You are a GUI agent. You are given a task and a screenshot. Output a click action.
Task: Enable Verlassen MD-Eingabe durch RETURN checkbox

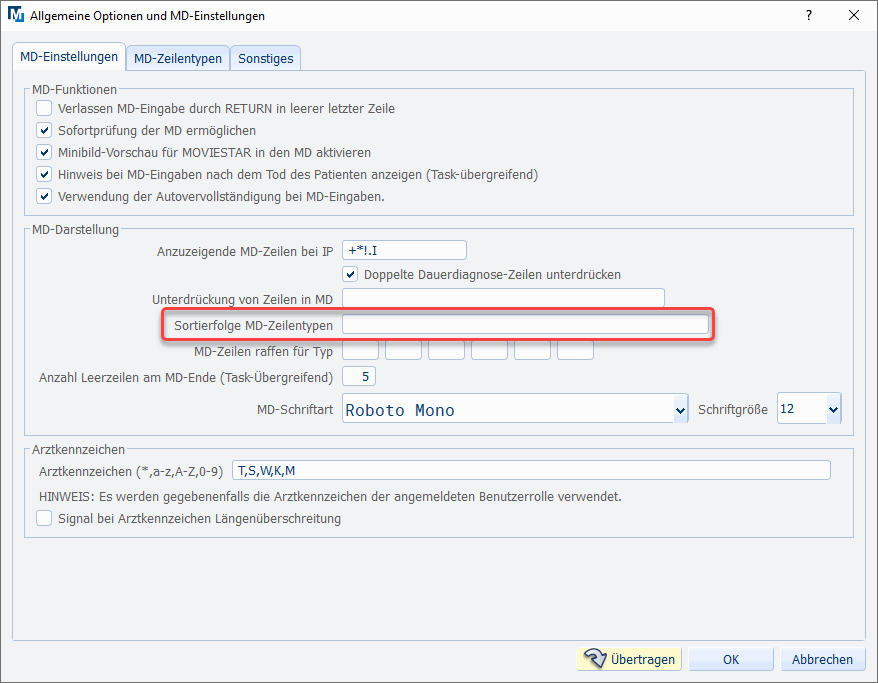44,108
